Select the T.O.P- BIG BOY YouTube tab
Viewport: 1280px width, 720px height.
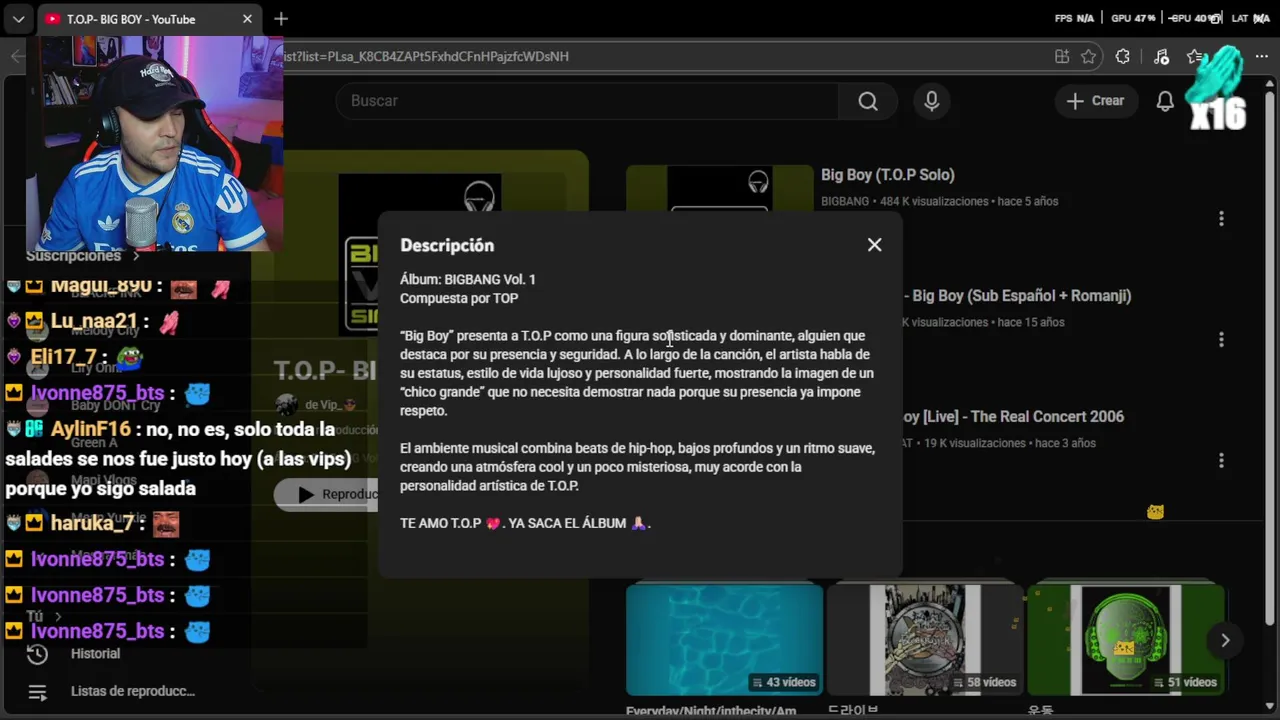(x=148, y=19)
